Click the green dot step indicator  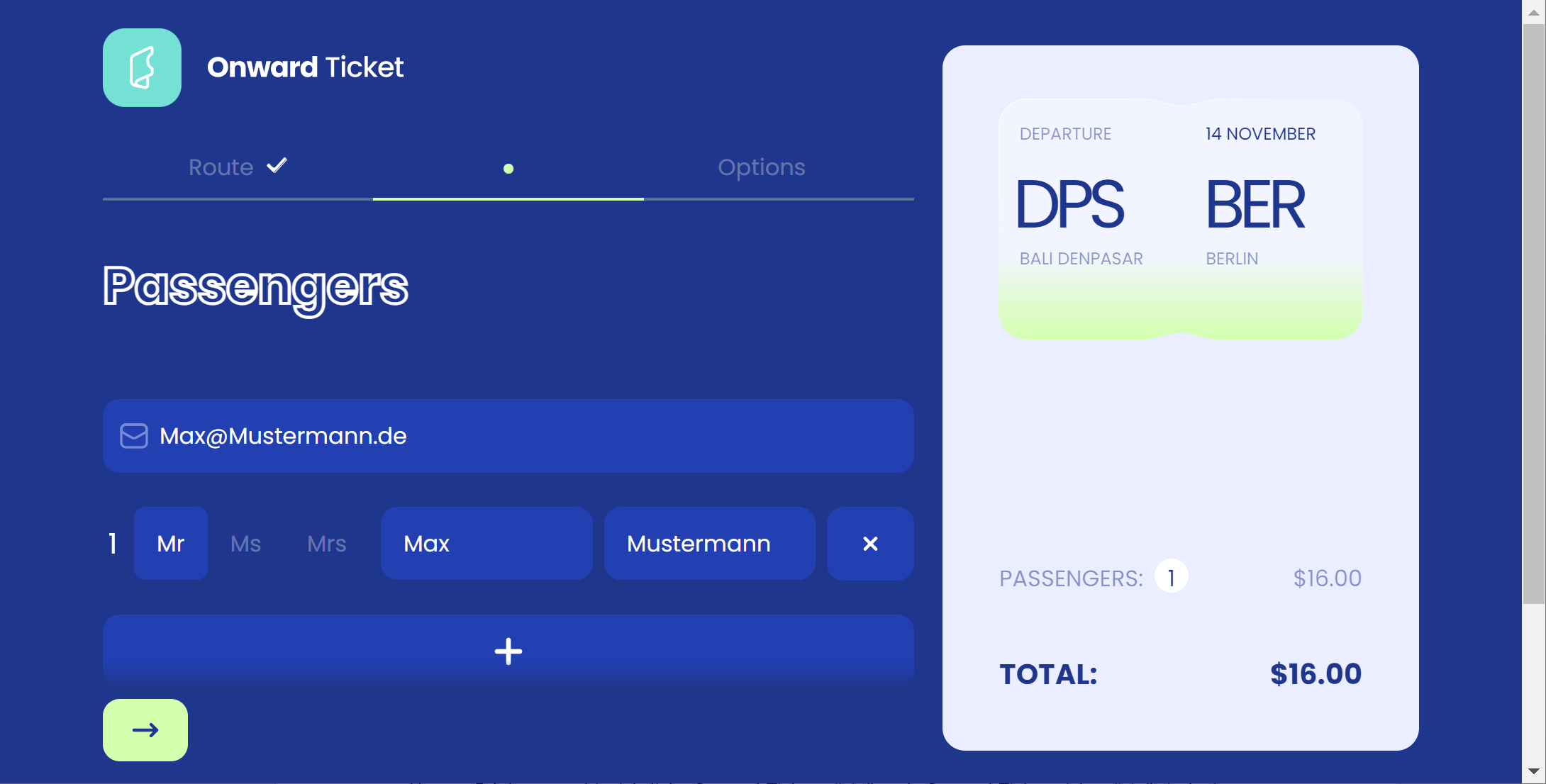(x=508, y=169)
